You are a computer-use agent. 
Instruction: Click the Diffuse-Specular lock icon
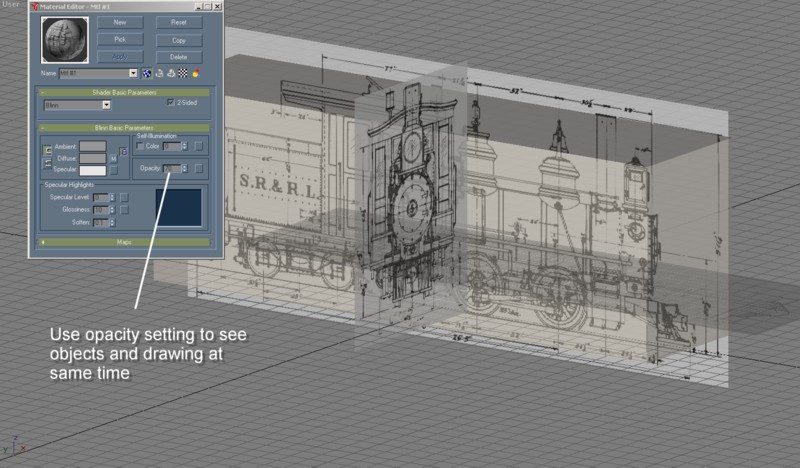[x=47, y=163]
